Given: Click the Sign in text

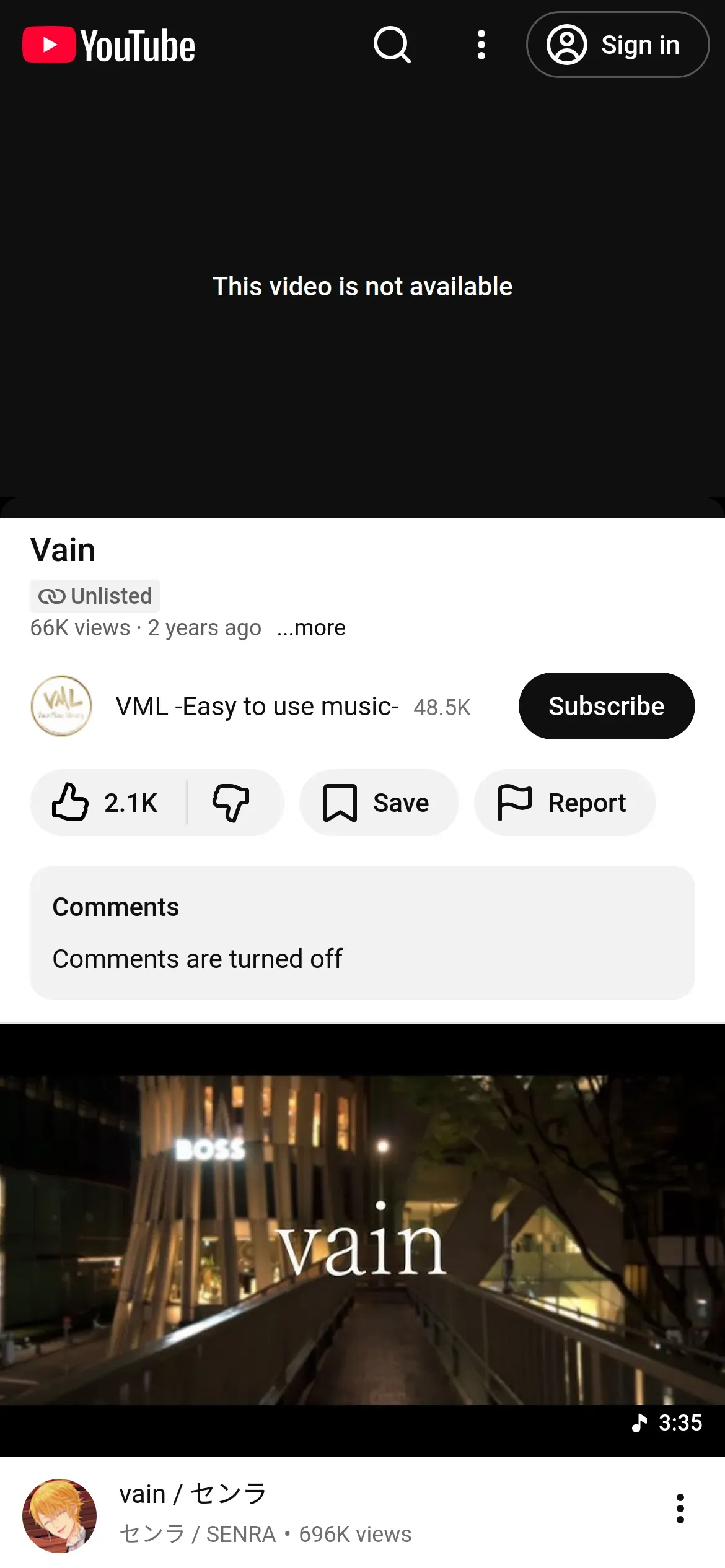Looking at the screenshot, I should [640, 45].
